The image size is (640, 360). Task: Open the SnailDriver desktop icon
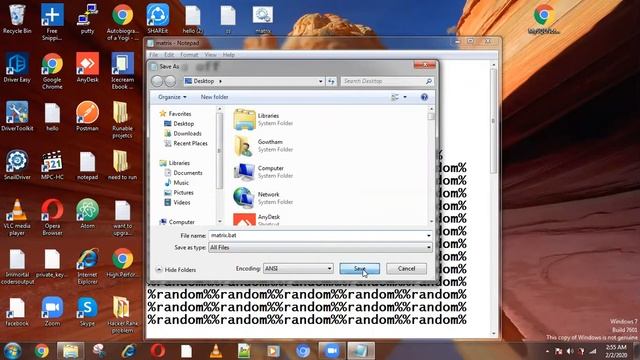[17, 165]
